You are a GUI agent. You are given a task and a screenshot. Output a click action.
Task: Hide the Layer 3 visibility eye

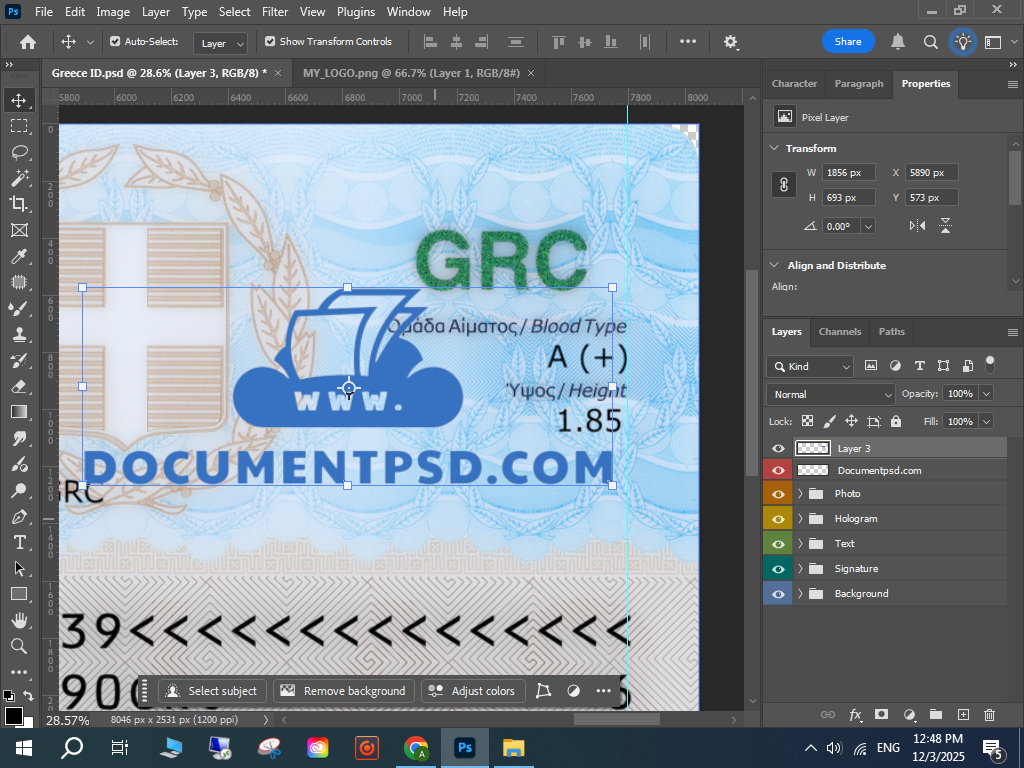(778, 449)
